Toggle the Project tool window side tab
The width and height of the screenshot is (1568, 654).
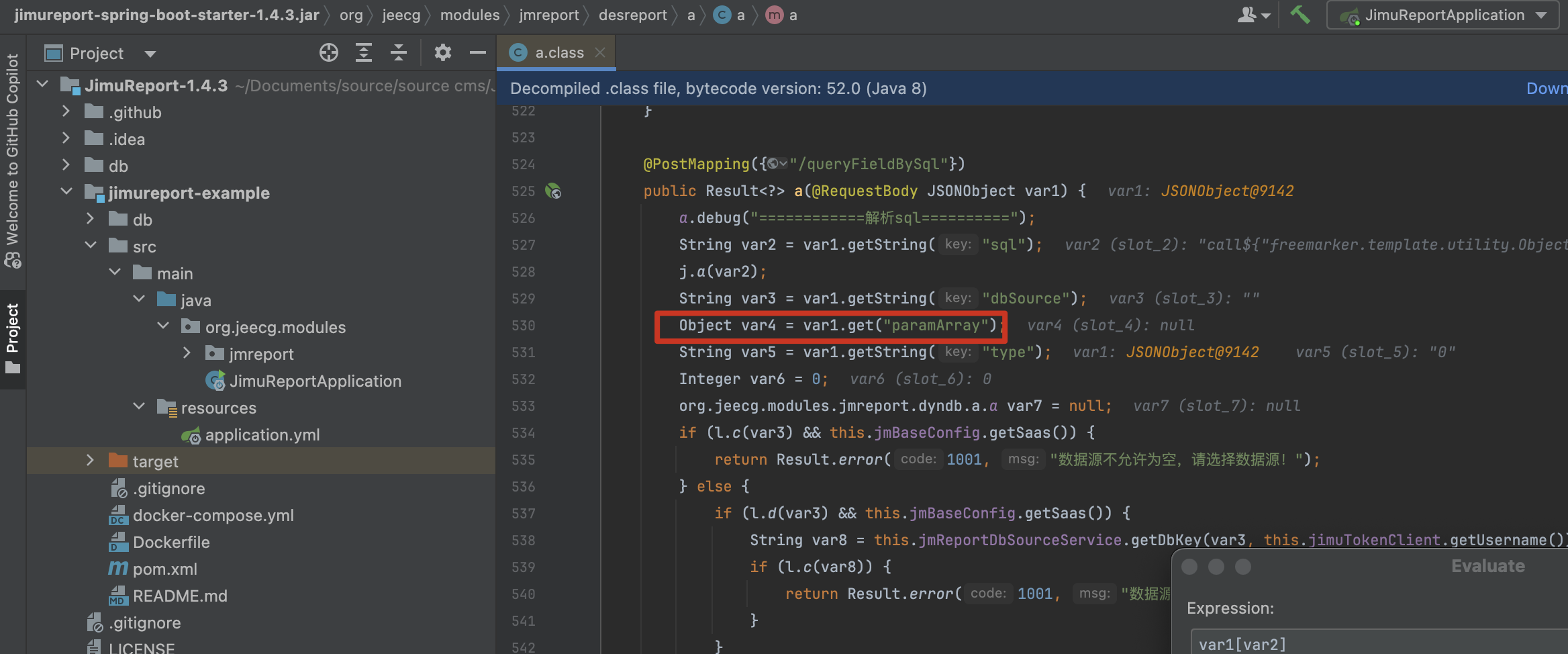13,338
